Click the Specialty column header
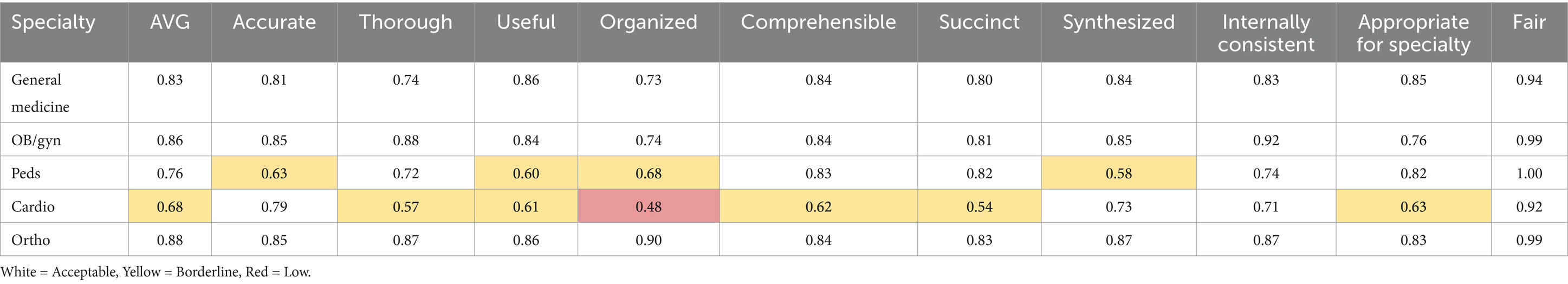Viewport: 1568px width, 284px height. tap(54, 23)
